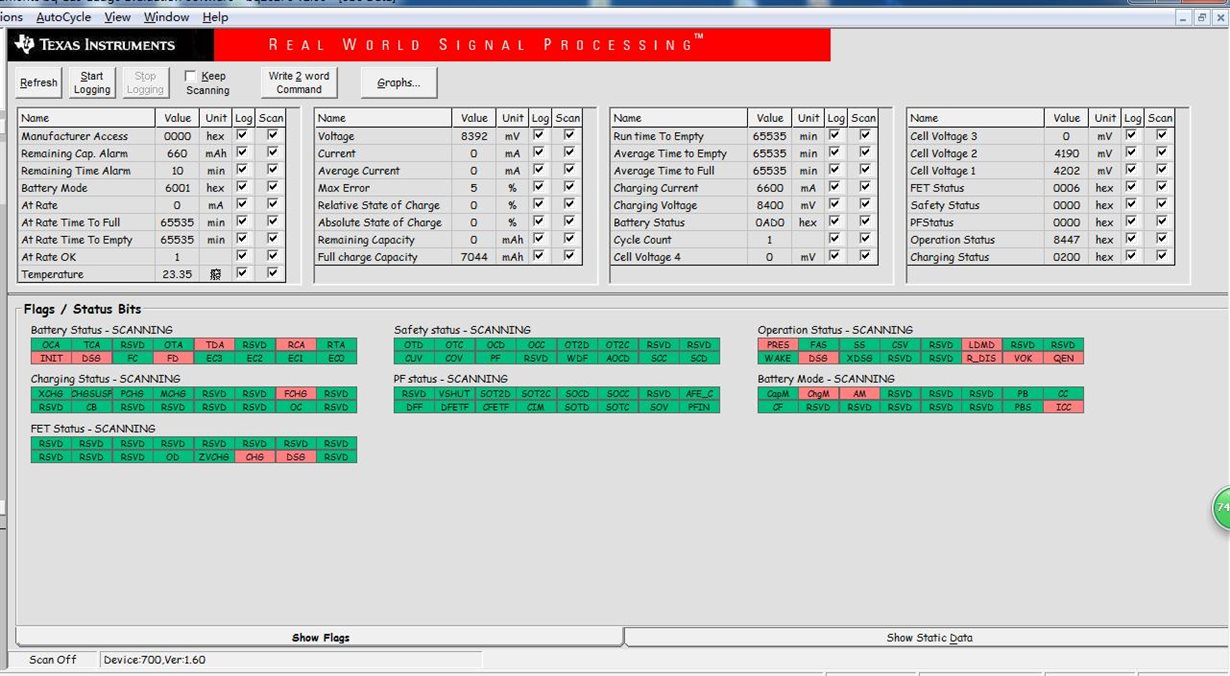Click the Refresh button
This screenshot has width=1230, height=676.
tap(39, 83)
